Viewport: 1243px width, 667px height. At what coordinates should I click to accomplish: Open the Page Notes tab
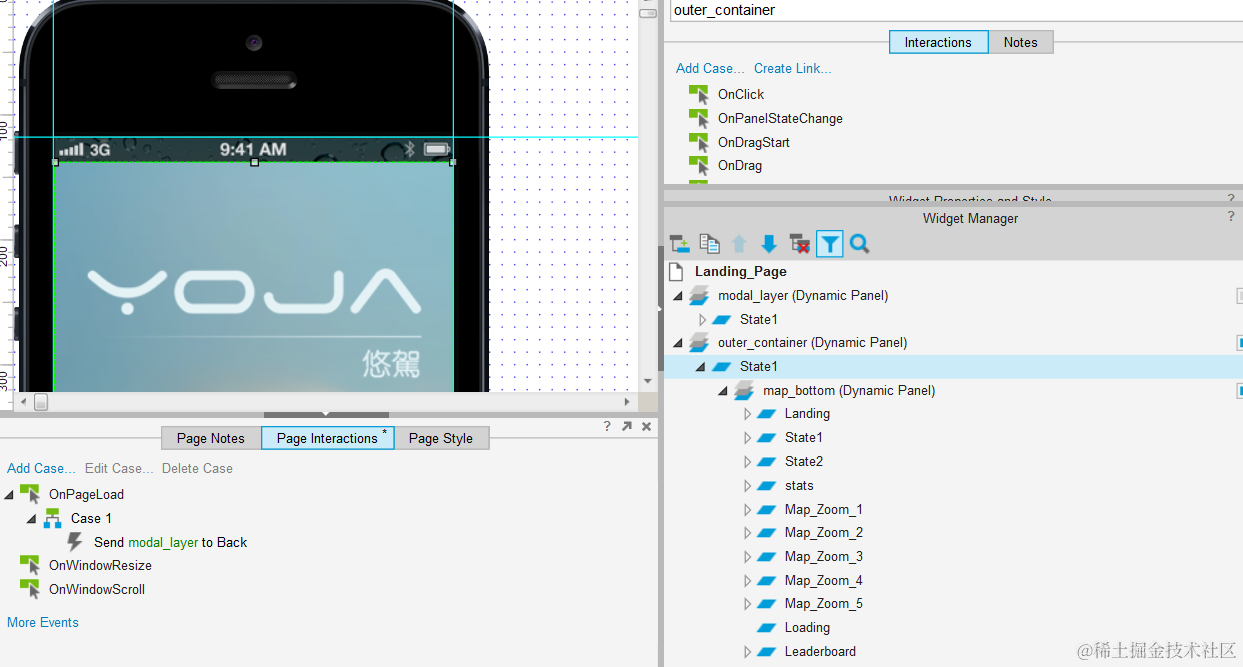click(211, 438)
